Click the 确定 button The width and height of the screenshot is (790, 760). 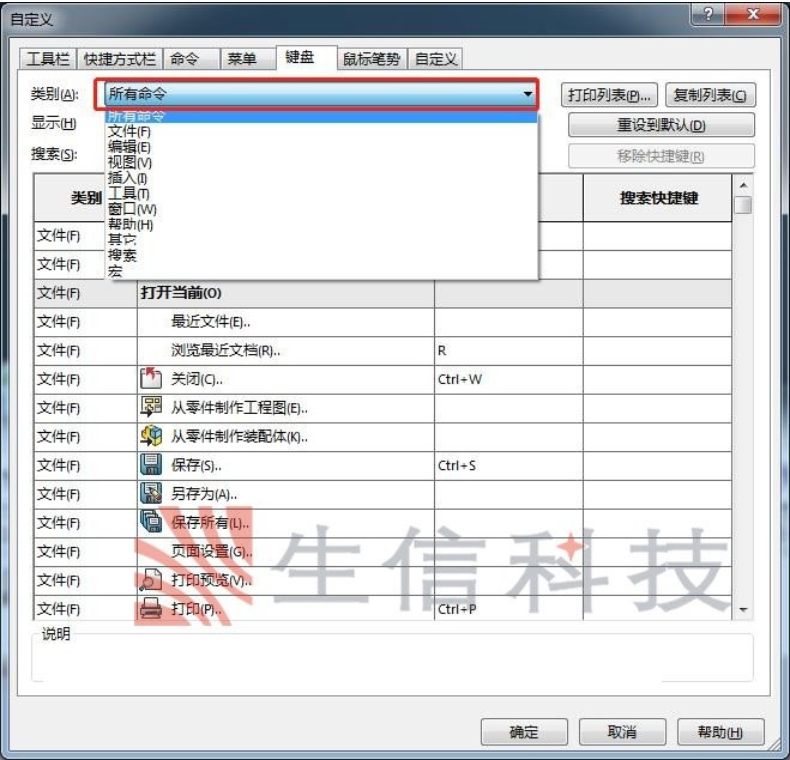(524, 732)
